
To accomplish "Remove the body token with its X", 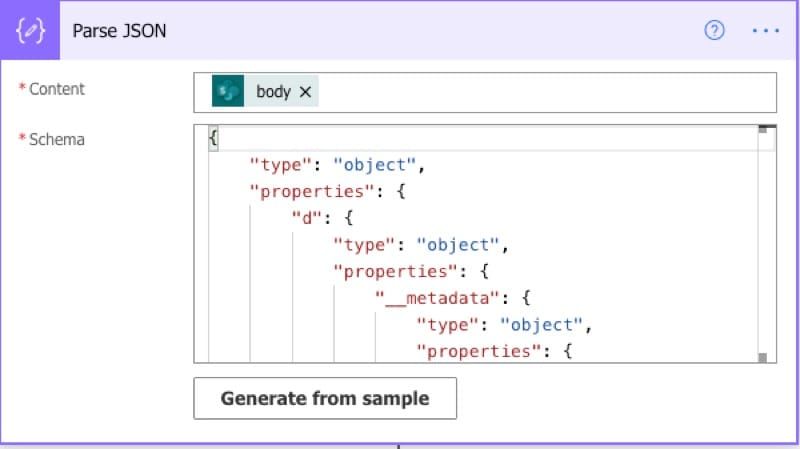I will pos(306,92).
